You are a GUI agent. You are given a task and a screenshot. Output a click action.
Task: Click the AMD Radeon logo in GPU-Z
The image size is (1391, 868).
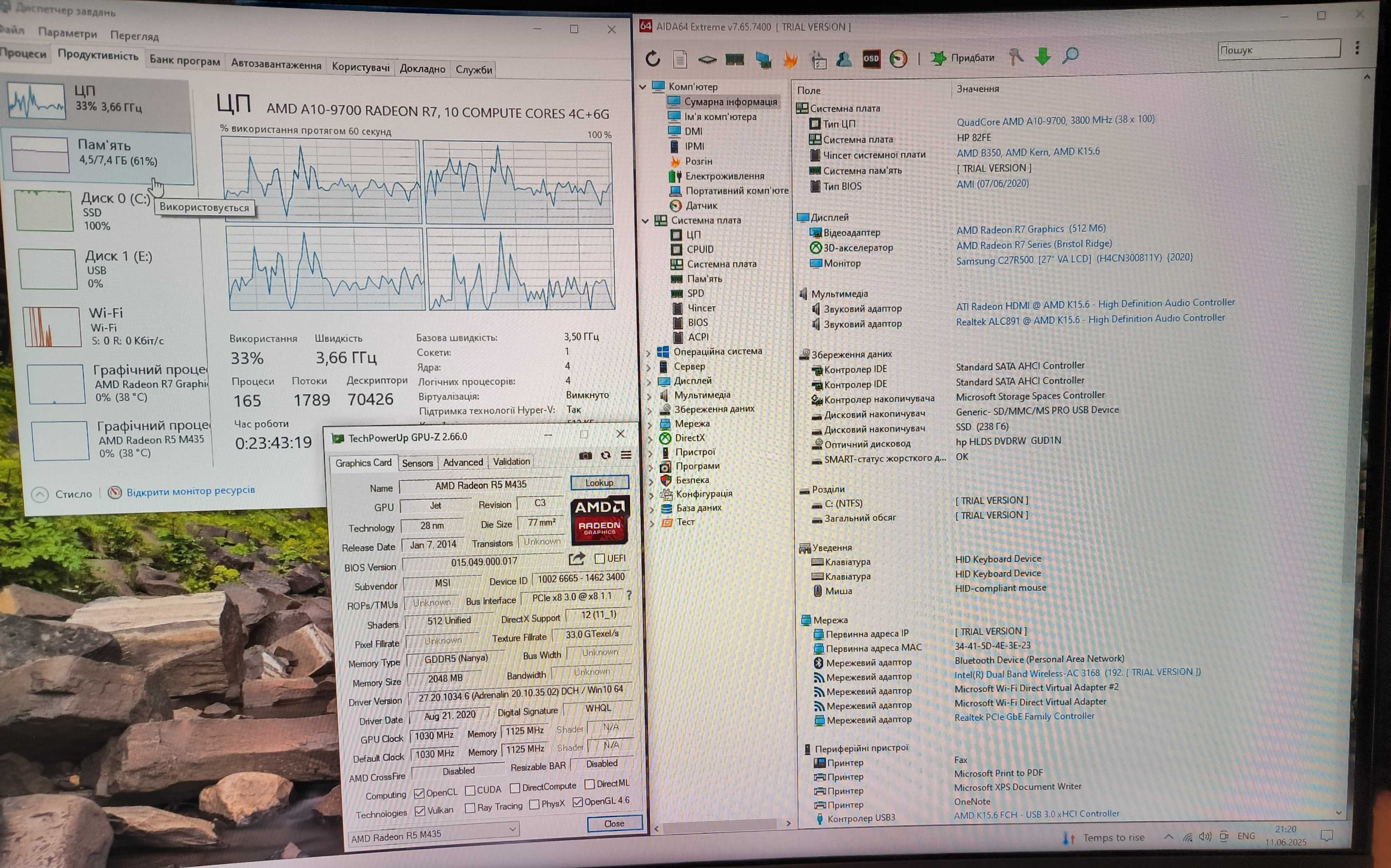pyautogui.click(x=600, y=520)
